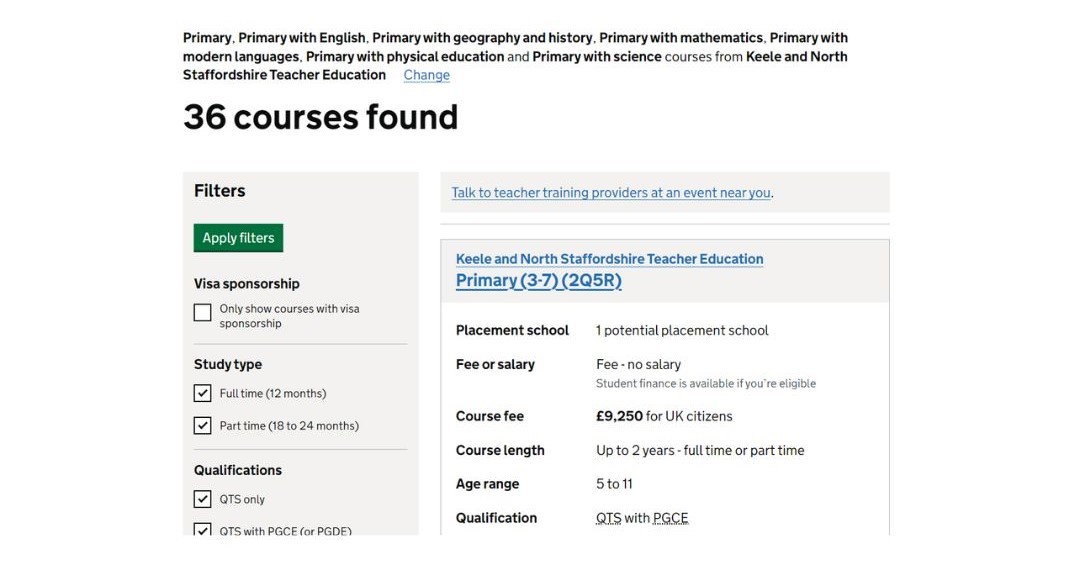1080x569 pixels.
Task: Click the green Apply filters button
Action: point(238,238)
